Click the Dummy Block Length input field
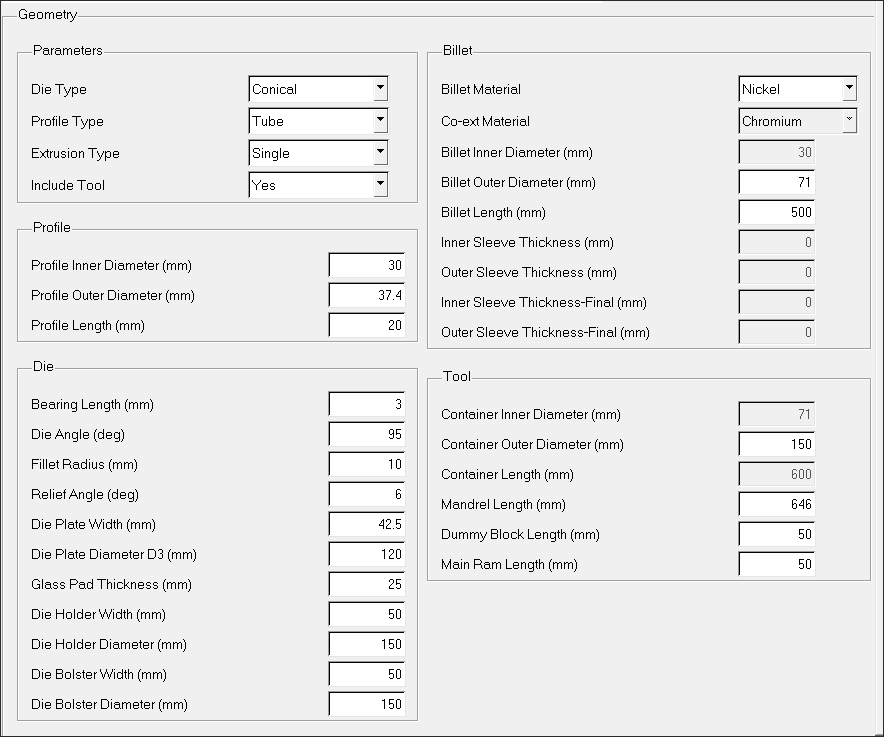This screenshot has width=884, height=737. click(x=776, y=534)
